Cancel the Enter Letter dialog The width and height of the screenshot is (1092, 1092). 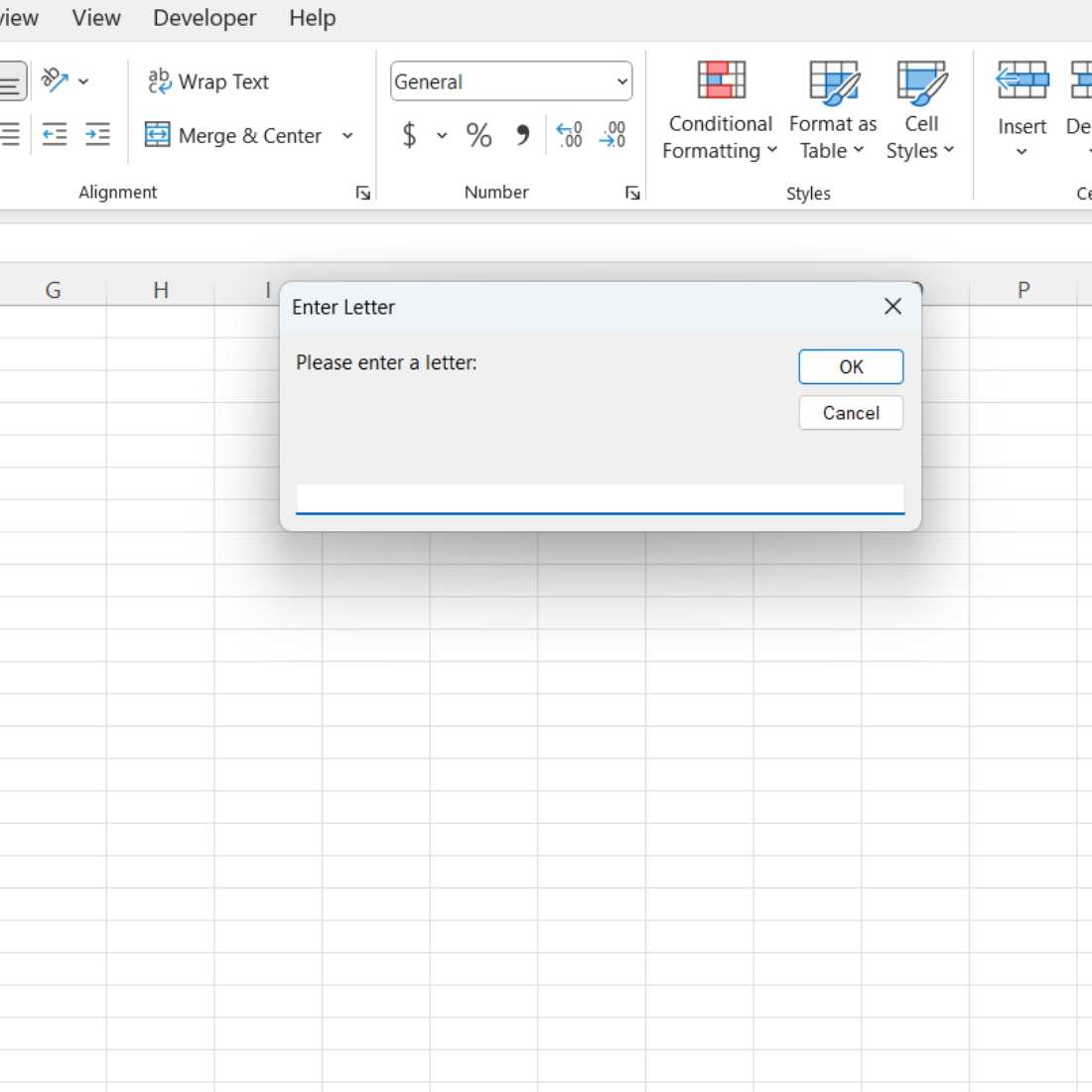point(851,413)
